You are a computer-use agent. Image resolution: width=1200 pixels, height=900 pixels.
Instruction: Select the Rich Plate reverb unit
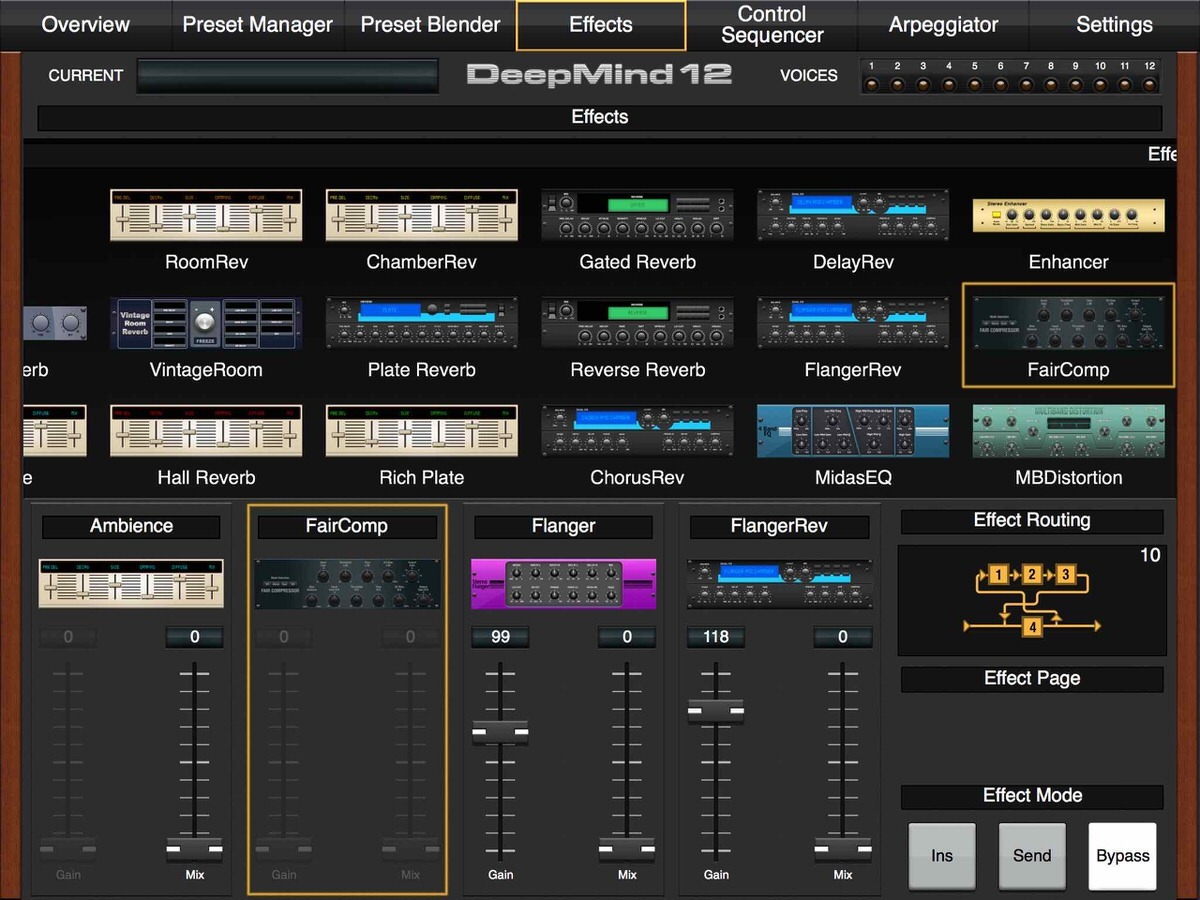[x=421, y=431]
